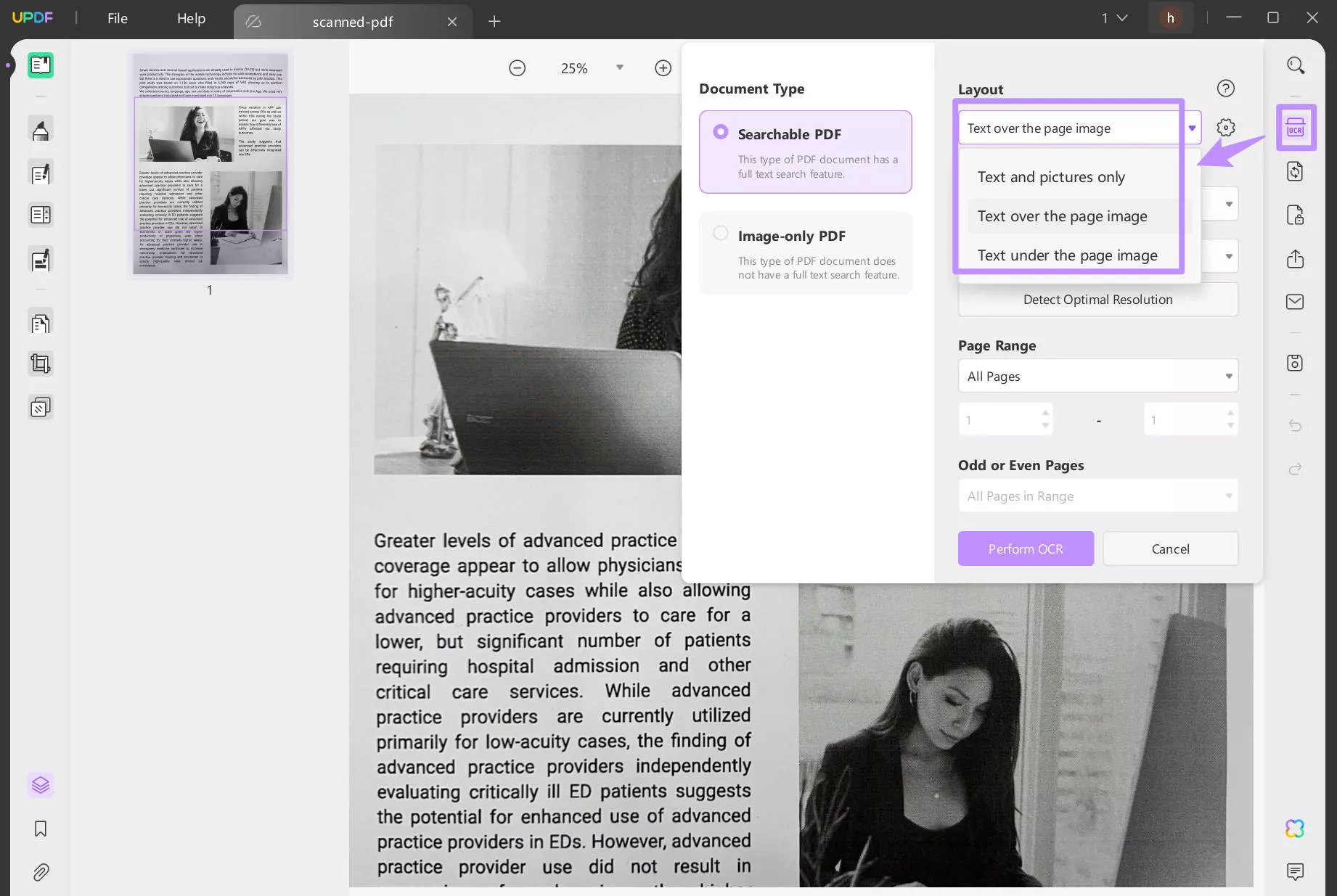
Task: Click the Layout help question mark icon
Action: [1226, 89]
